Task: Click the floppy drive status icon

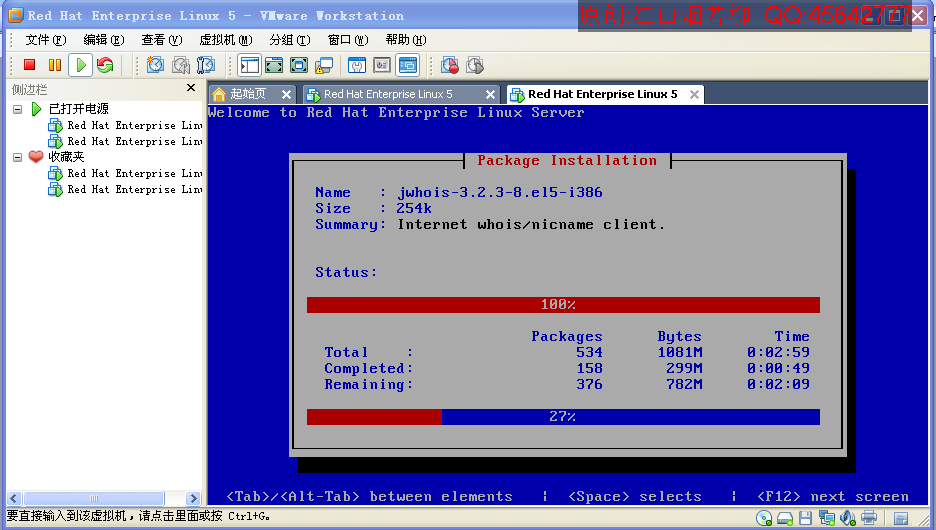Action: coord(806,517)
